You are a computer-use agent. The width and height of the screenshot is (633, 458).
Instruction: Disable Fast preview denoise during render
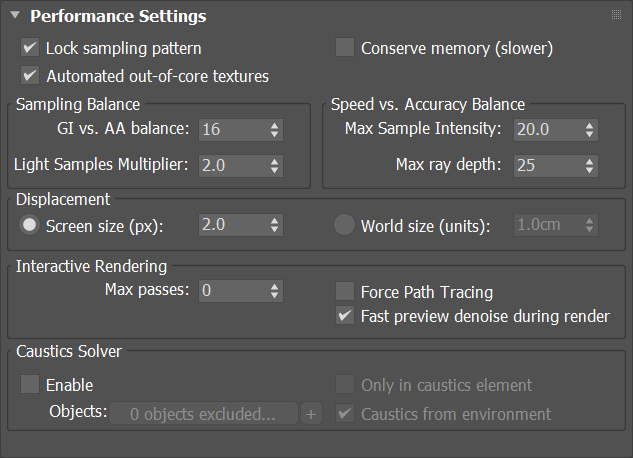pos(345,316)
